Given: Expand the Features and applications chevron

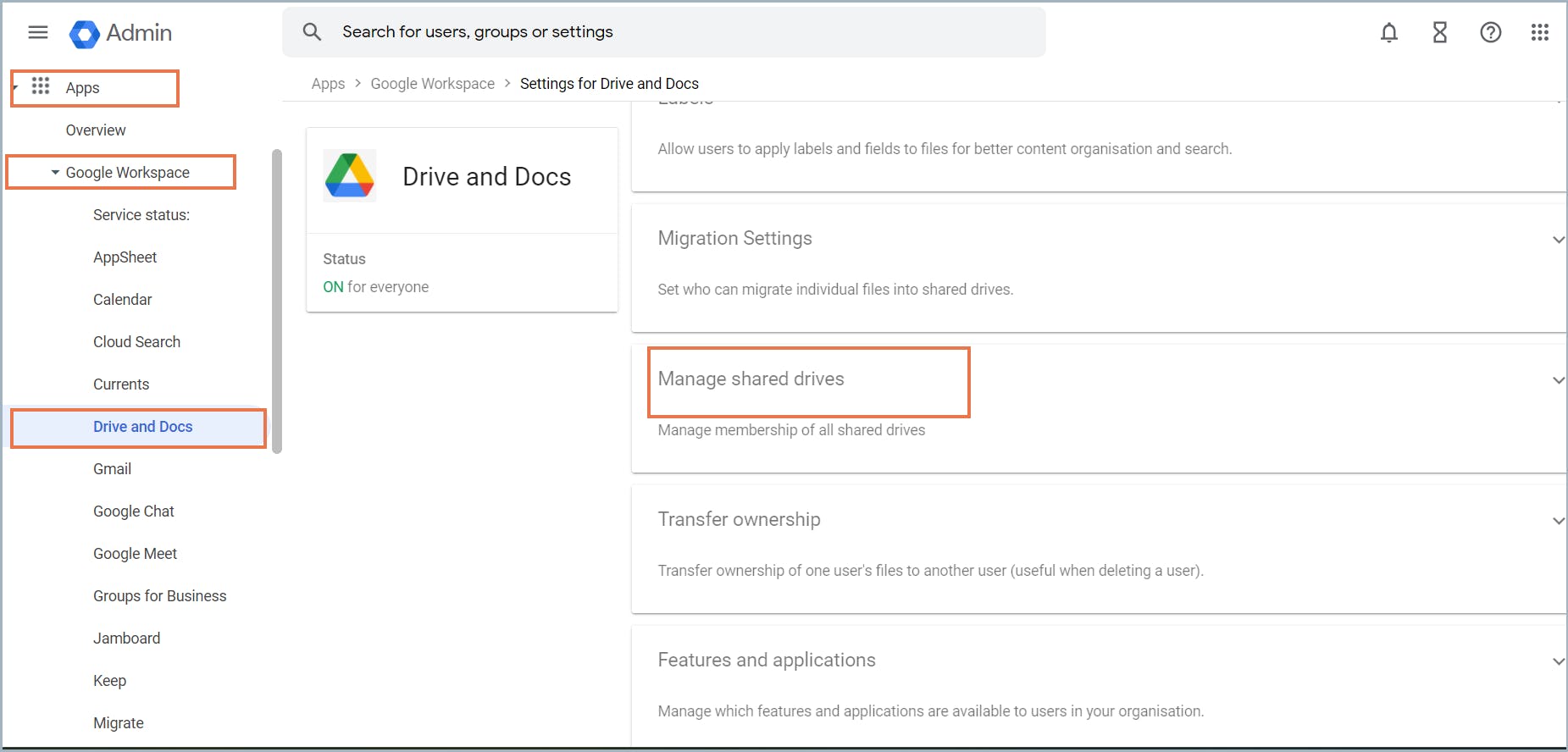Looking at the screenshot, I should (1558, 661).
